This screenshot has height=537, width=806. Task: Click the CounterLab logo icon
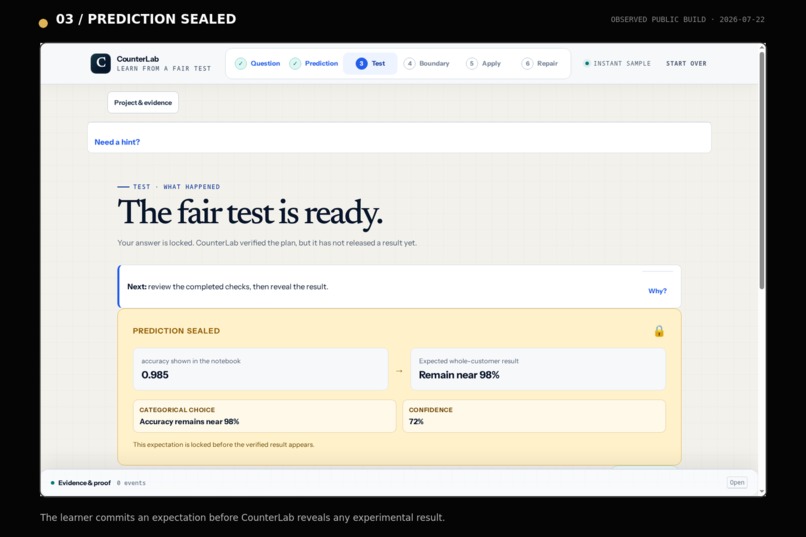coord(101,63)
